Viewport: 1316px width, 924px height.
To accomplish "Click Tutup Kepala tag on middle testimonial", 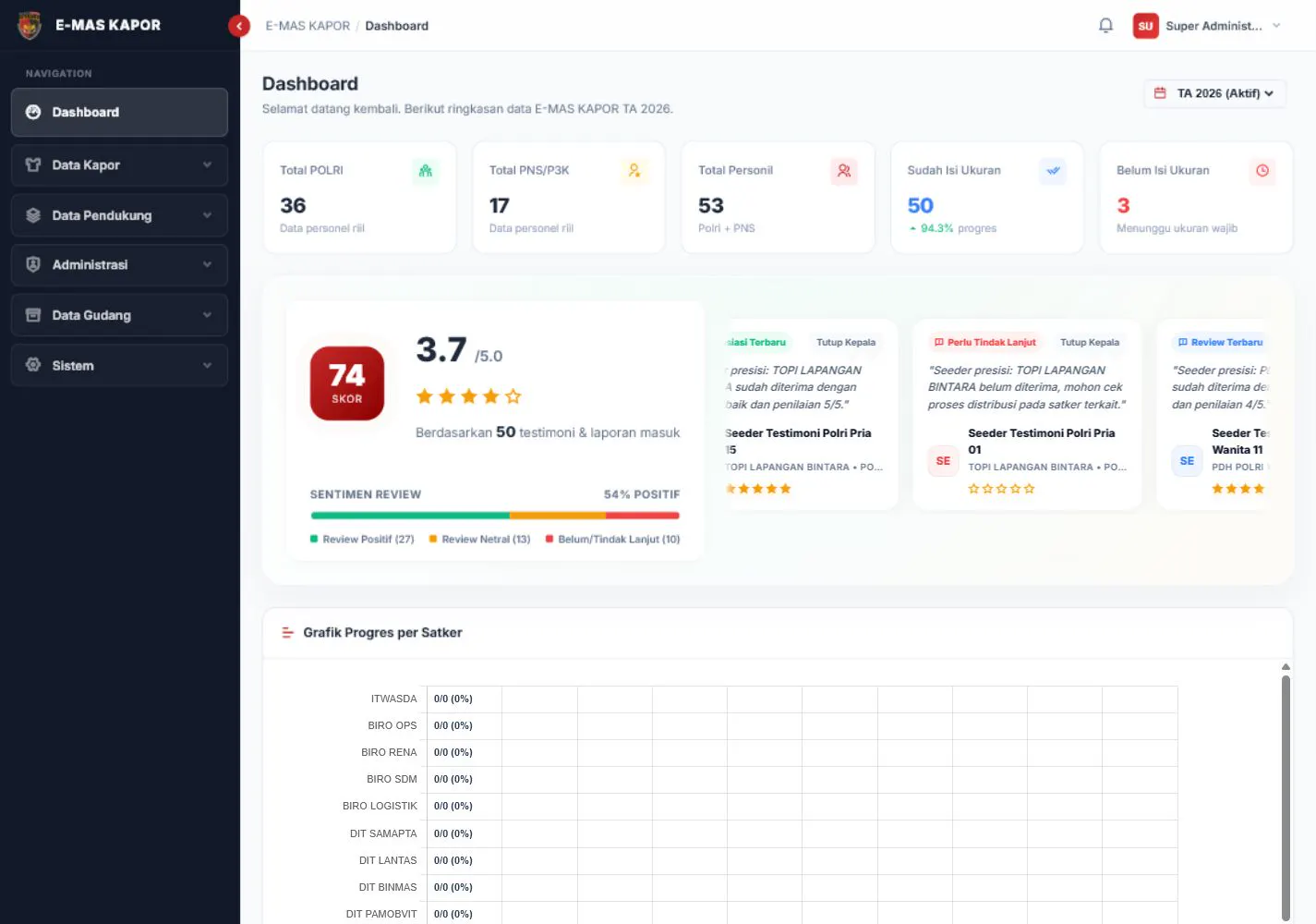I will pyautogui.click(x=1090, y=342).
